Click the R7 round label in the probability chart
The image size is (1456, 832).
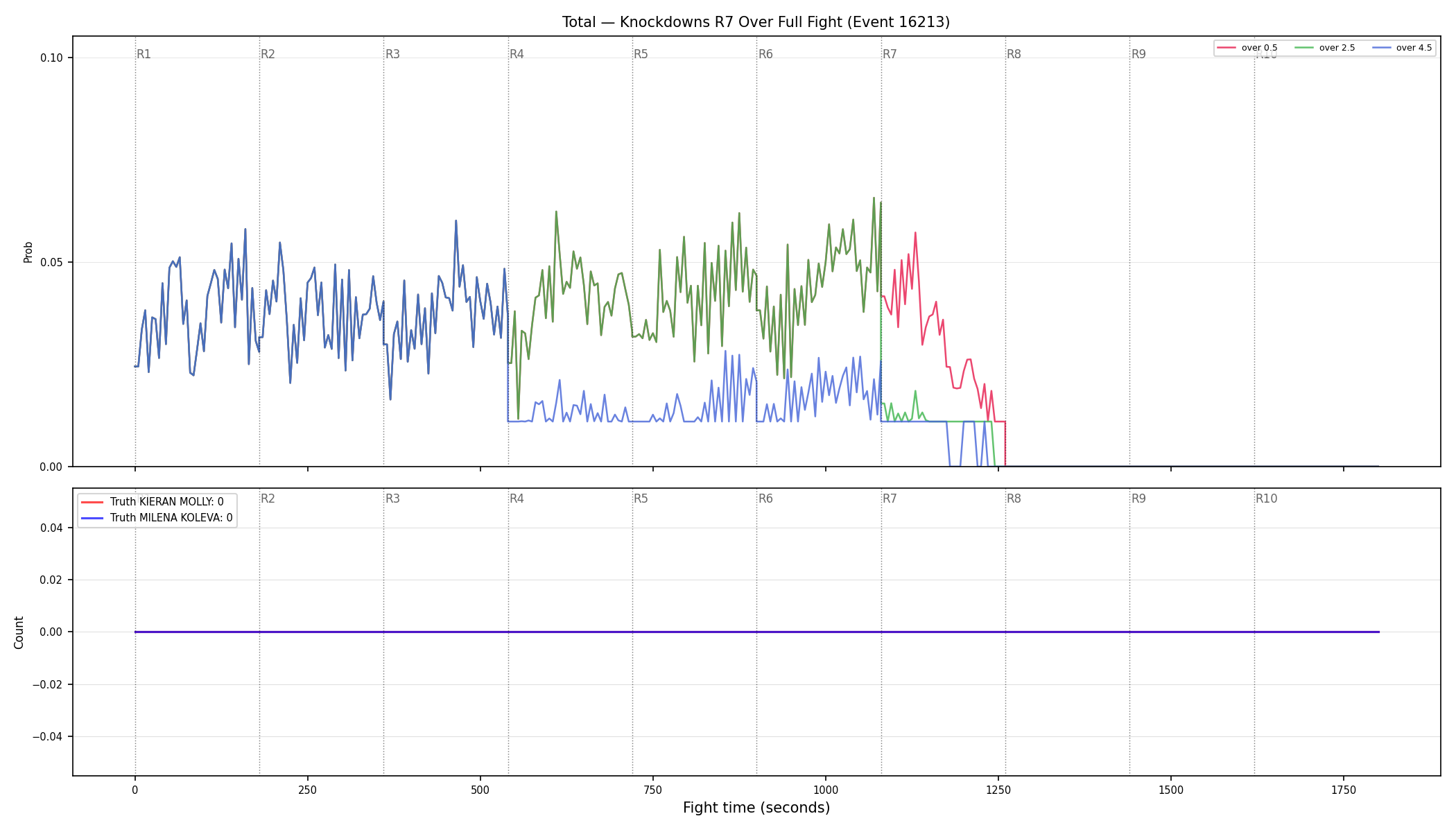pos(890,54)
